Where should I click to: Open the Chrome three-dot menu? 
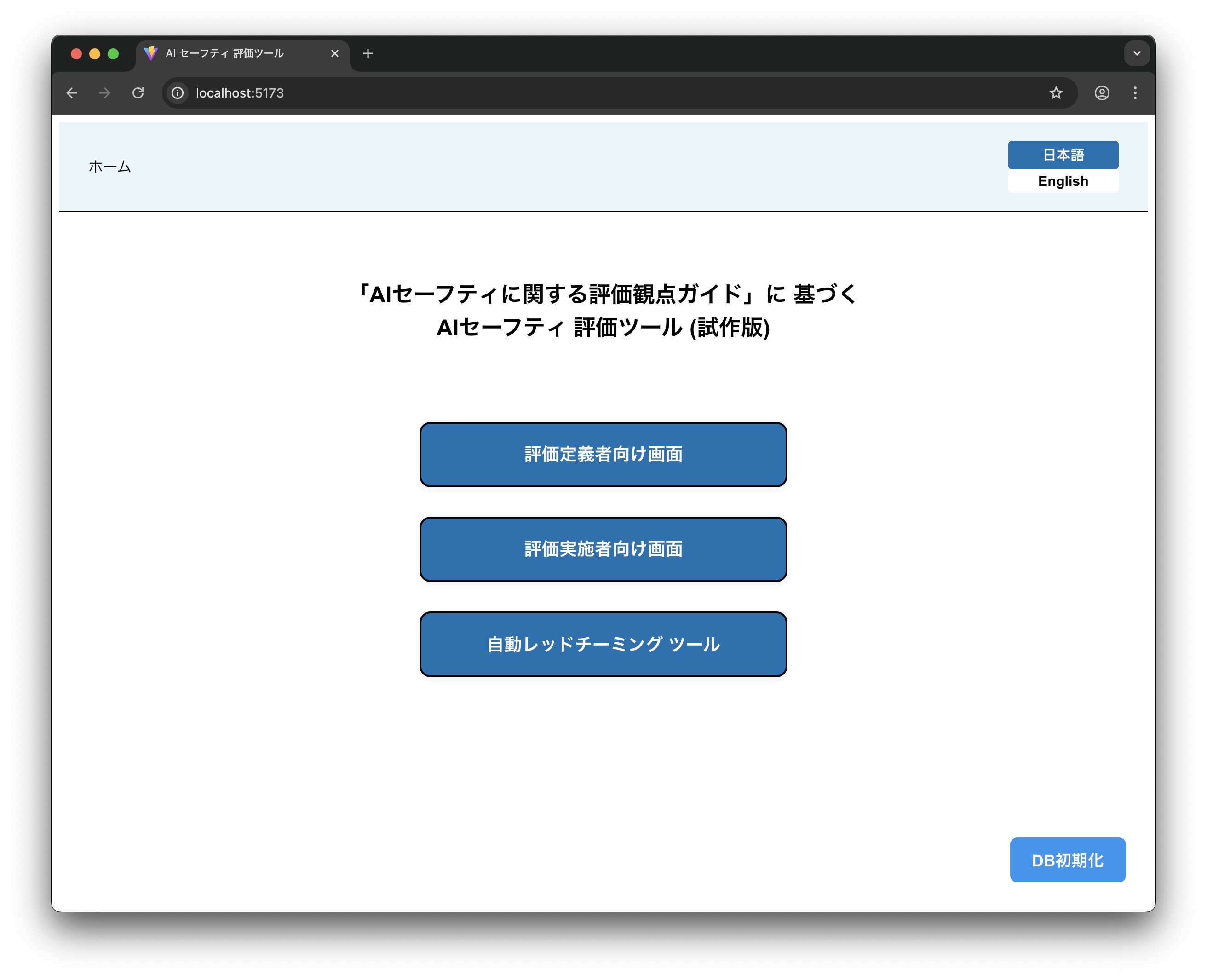(1135, 93)
